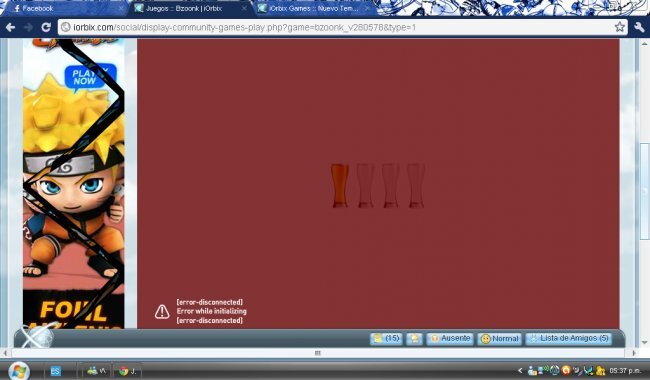Toggle the Ausente away status
The height and width of the screenshot is (380, 650).
pos(450,339)
